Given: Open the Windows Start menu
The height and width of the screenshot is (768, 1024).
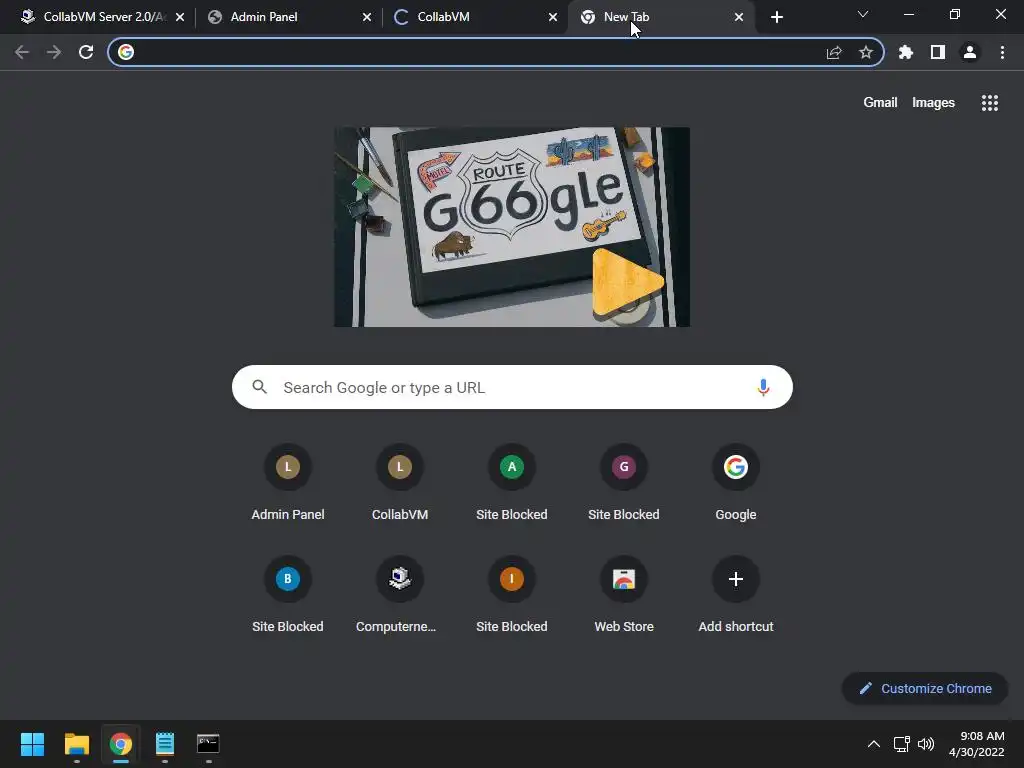Looking at the screenshot, I should coord(32,744).
